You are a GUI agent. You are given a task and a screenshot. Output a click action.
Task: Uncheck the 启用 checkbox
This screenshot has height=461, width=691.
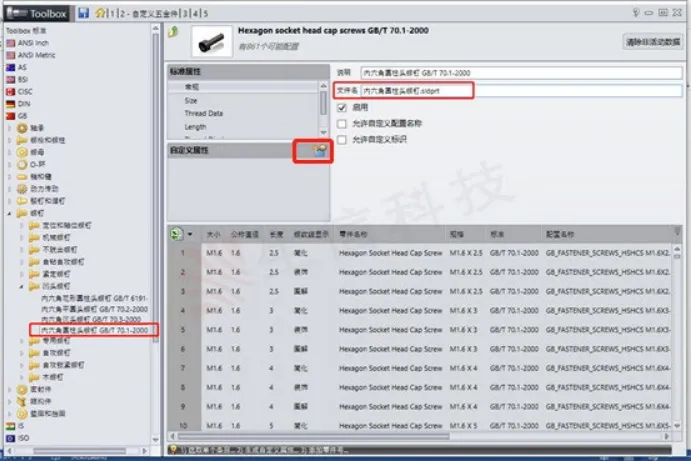pyautogui.click(x=342, y=107)
